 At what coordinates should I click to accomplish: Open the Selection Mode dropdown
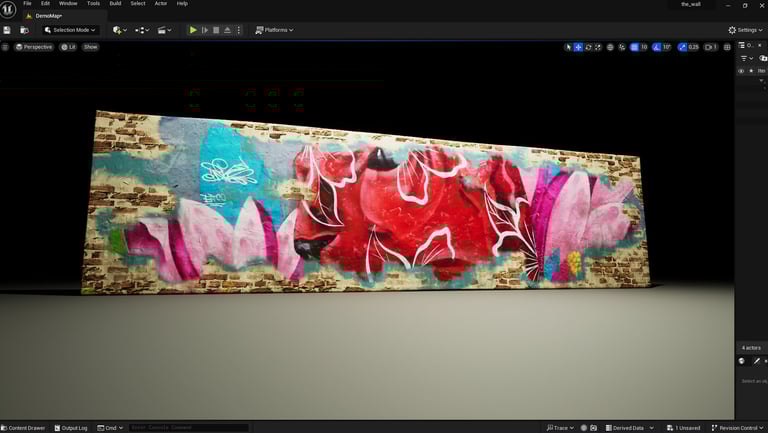[x=70, y=30]
